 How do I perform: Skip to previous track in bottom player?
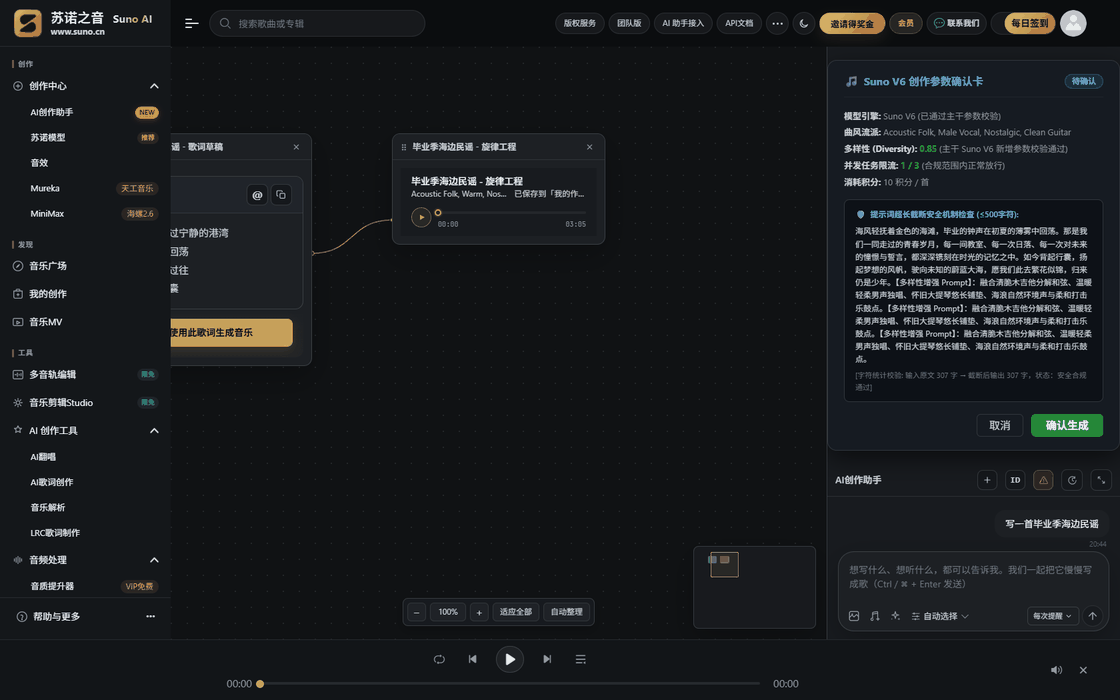[473, 659]
